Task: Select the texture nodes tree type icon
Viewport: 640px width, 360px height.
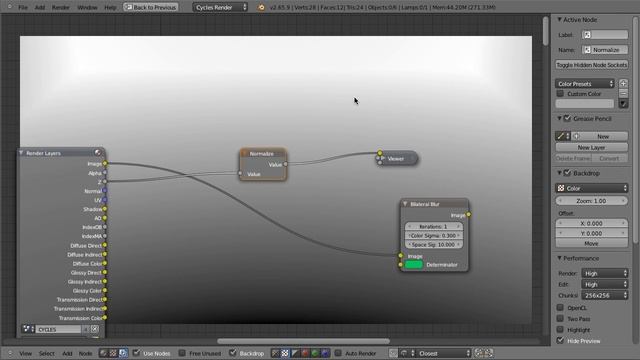Action: coord(113,353)
